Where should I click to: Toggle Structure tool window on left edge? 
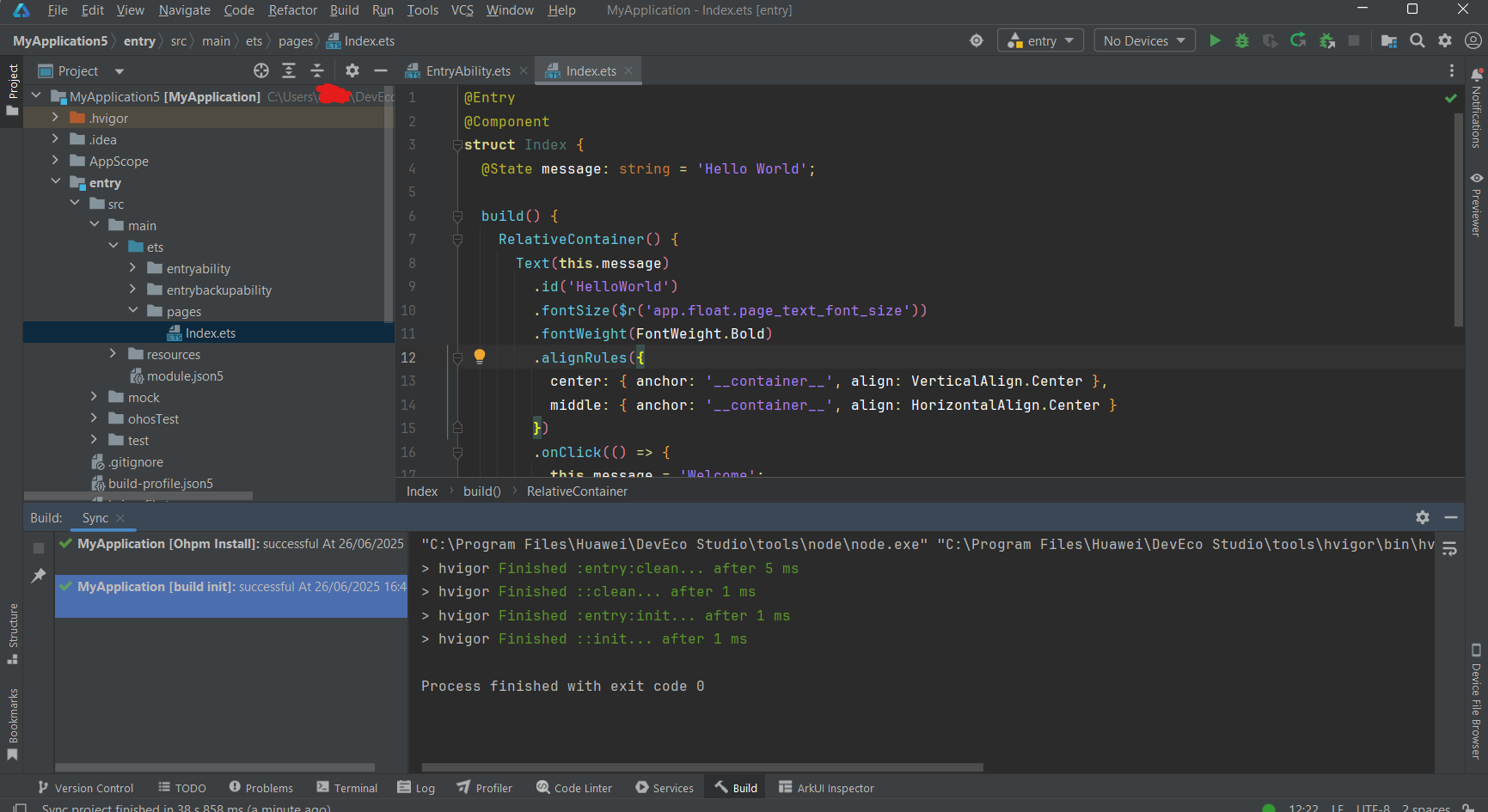tap(12, 634)
